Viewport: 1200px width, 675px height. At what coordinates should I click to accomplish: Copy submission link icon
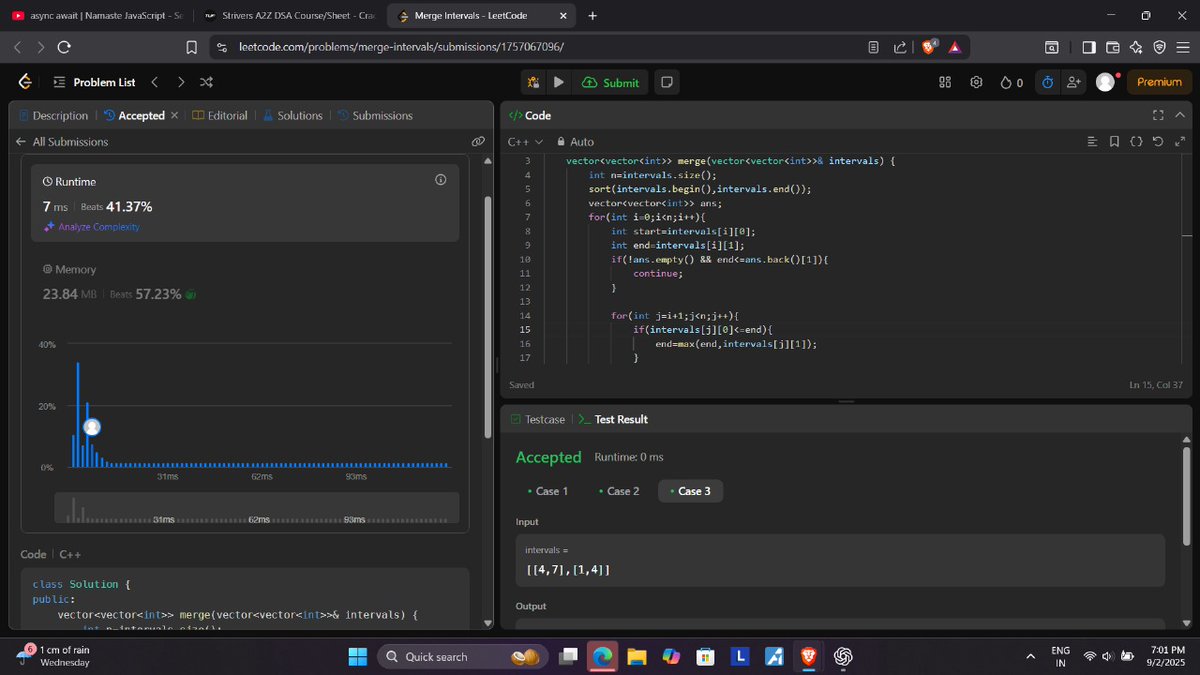click(478, 142)
